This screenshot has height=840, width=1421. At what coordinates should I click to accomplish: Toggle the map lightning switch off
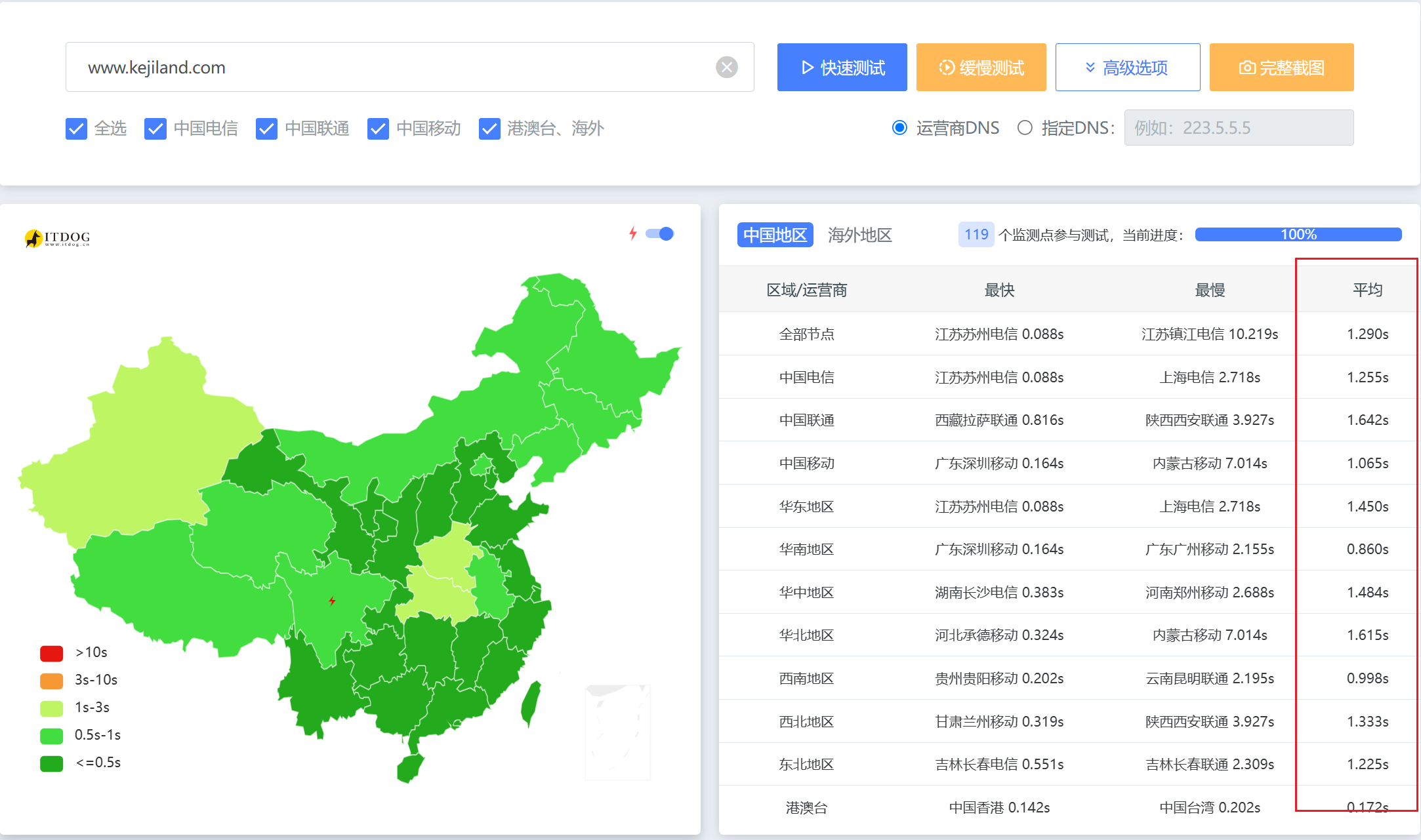tap(660, 233)
